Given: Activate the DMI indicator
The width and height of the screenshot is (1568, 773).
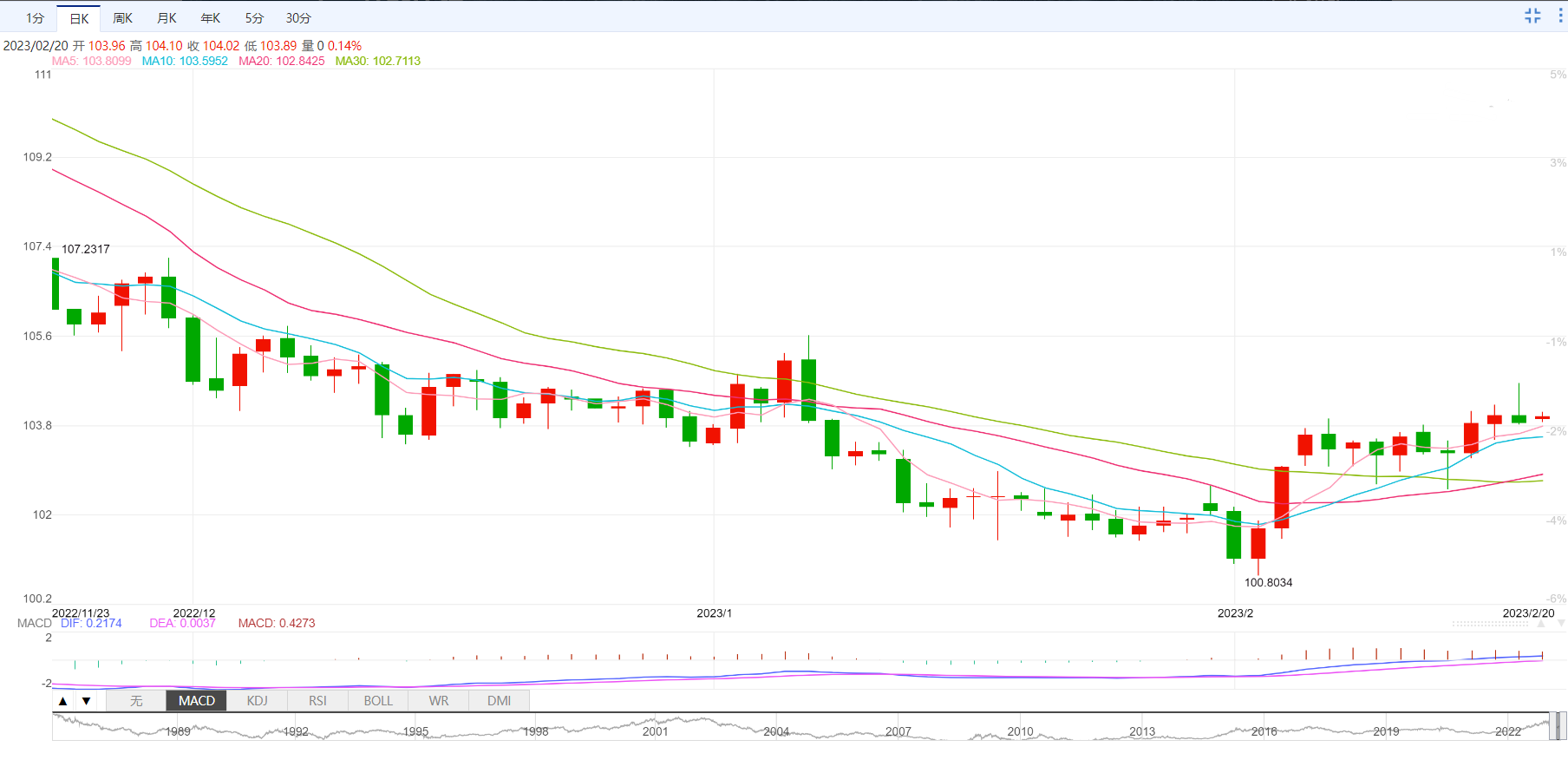Looking at the screenshot, I should [499, 701].
